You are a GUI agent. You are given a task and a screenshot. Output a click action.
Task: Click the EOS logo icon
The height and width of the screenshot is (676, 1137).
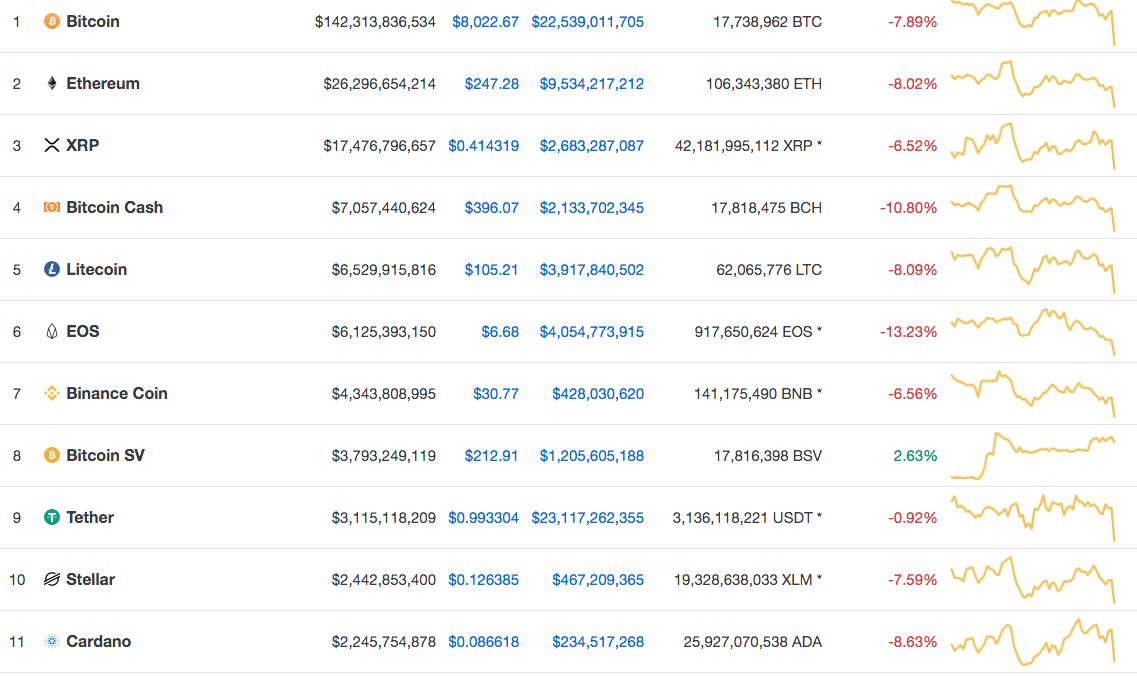(x=52, y=331)
